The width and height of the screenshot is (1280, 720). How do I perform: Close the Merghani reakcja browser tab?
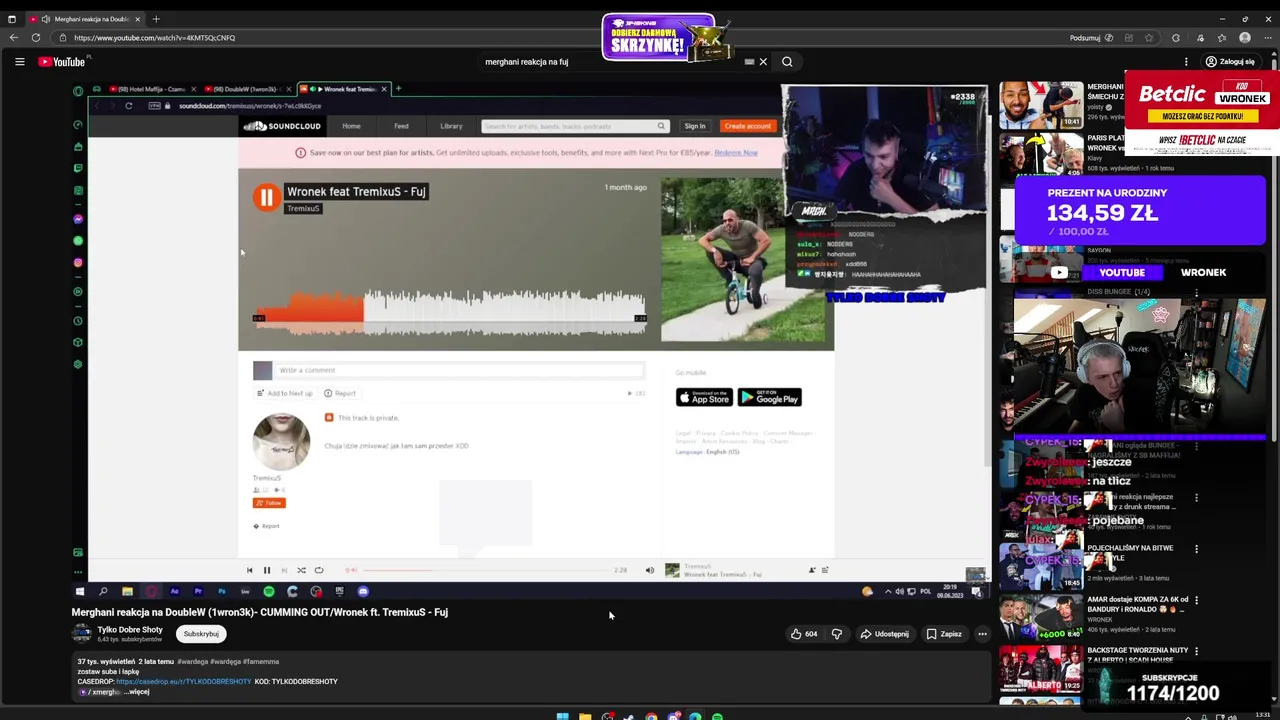[x=138, y=19]
